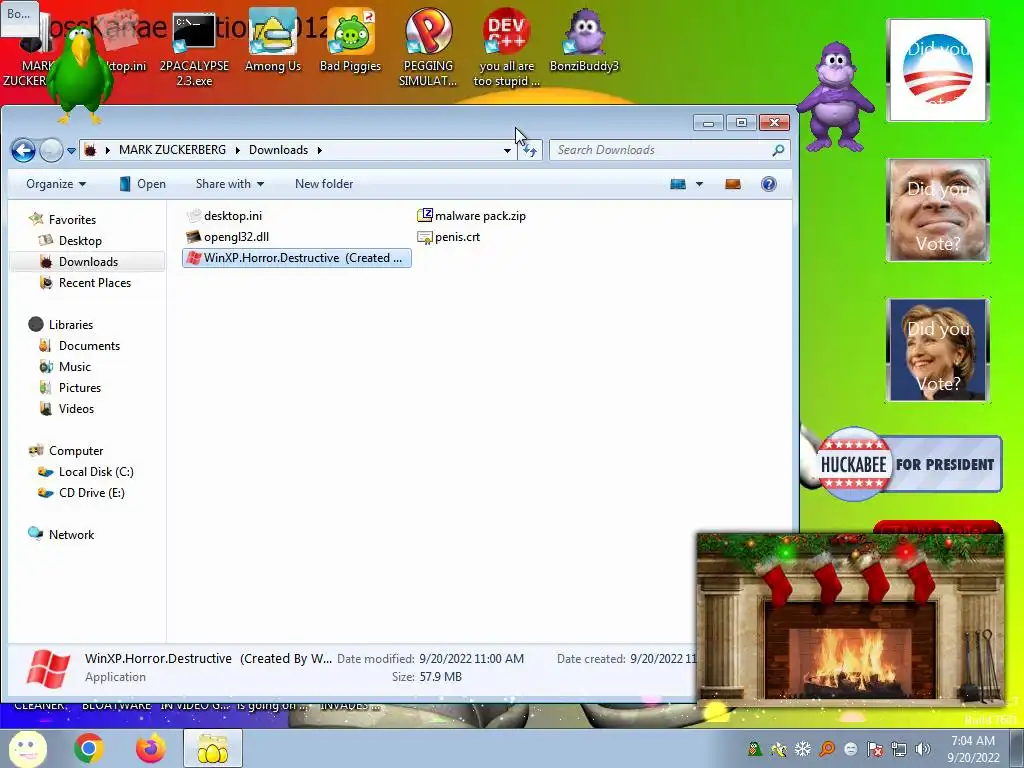The image size is (1024, 768).
Task: Open the Organize menu
Action: (56, 184)
